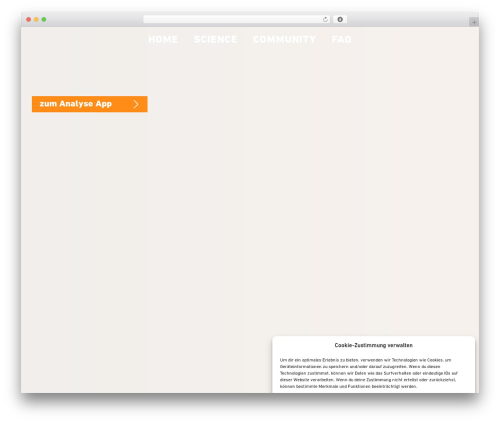Open the FAQ page
The width and height of the screenshot is (500, 423).
point(341,39)
